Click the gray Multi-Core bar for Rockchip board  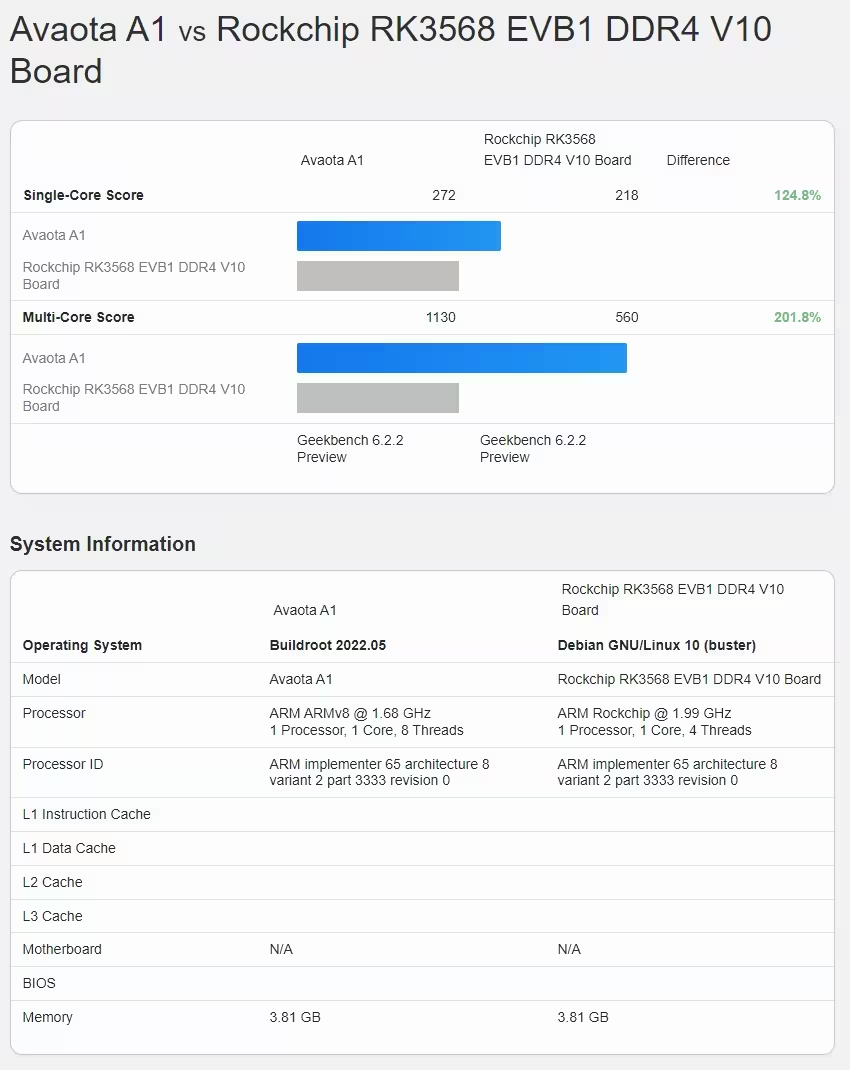click(x=377, y=398)
